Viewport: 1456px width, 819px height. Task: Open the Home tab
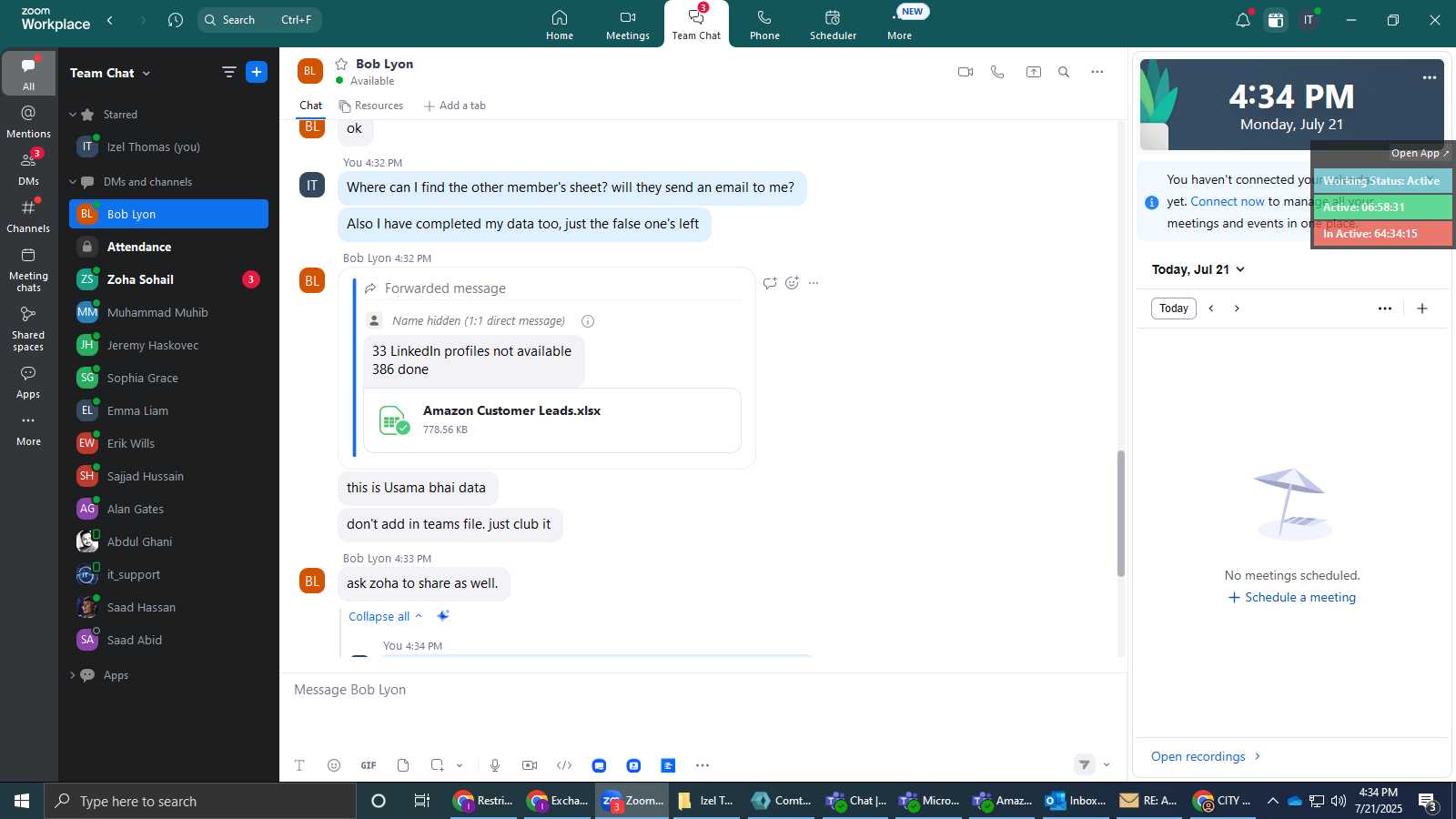click(560, 25)
